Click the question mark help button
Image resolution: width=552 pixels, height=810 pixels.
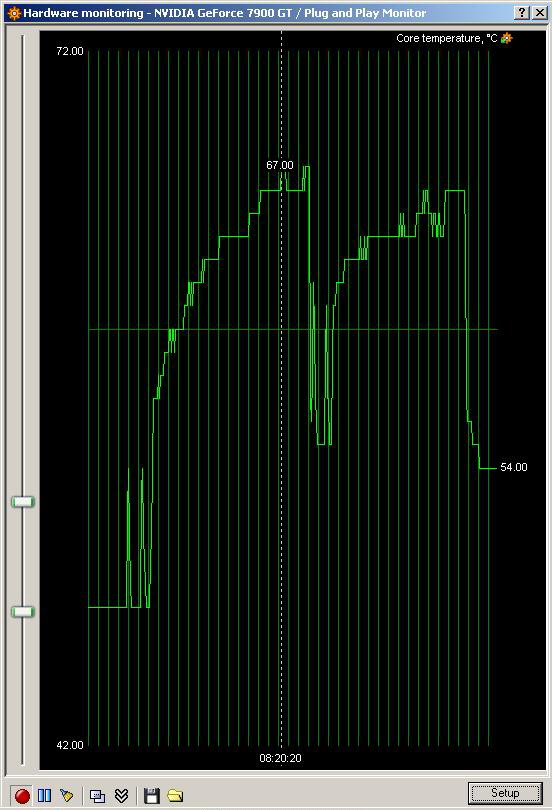click(x=522, y=13)
